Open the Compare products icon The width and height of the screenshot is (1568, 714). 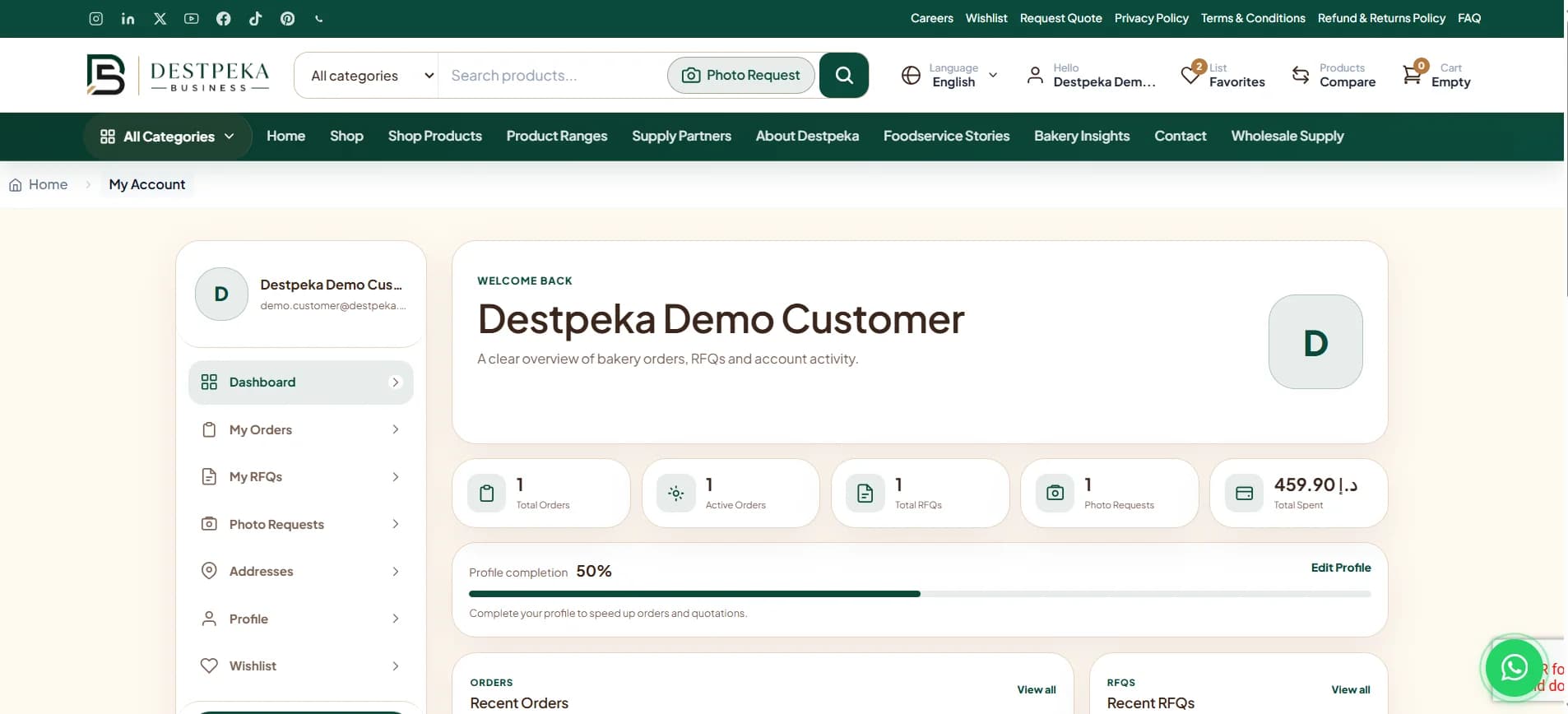tap(1333, 75)
